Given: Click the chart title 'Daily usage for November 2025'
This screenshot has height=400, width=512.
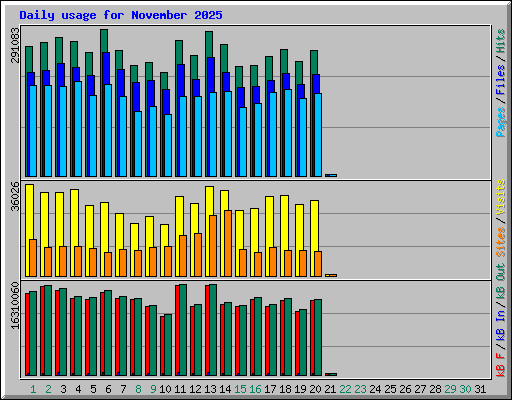Looking at the screenshot, I should [121, 15].
